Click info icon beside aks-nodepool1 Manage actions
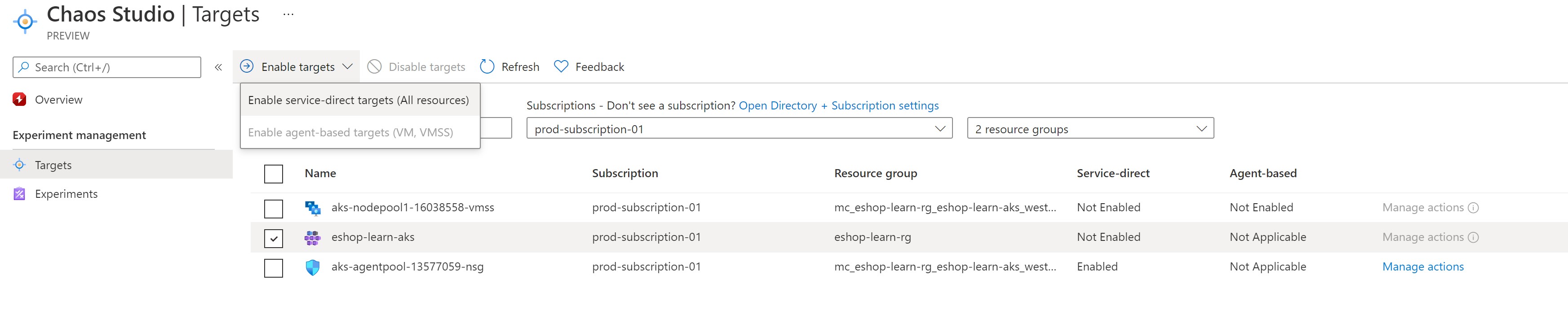 1473,208
